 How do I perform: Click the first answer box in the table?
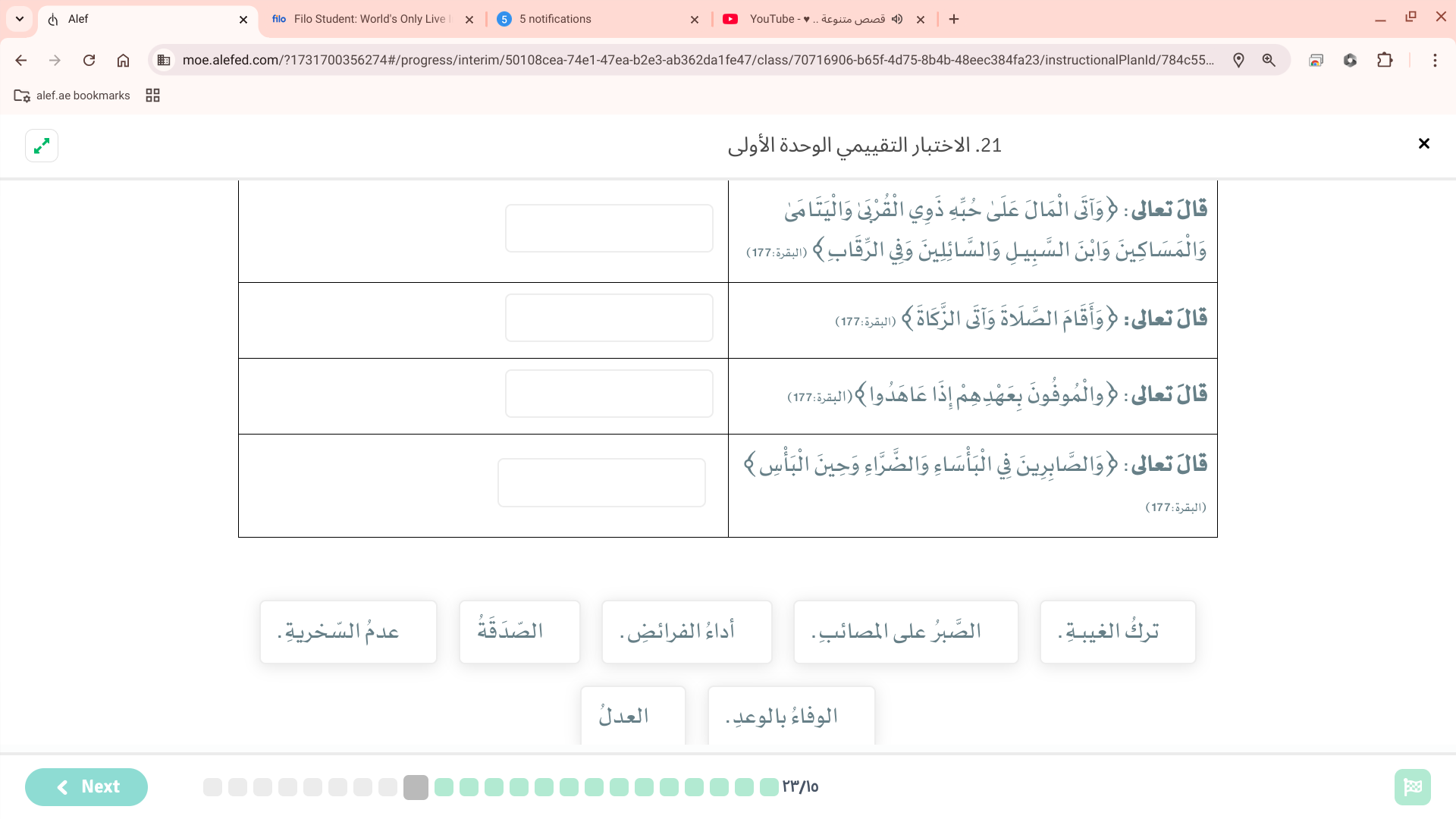pyautogui.click(x=609, y=228)
